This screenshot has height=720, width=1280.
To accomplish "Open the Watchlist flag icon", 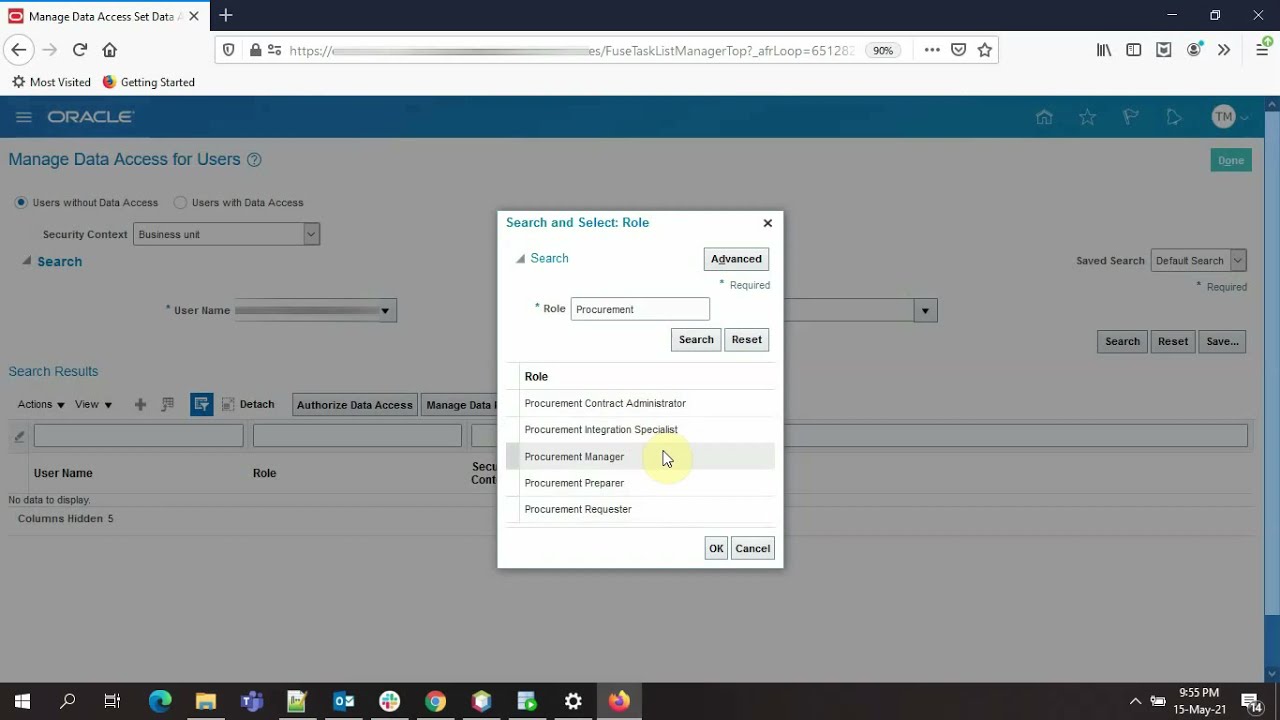I will 1130,117.
